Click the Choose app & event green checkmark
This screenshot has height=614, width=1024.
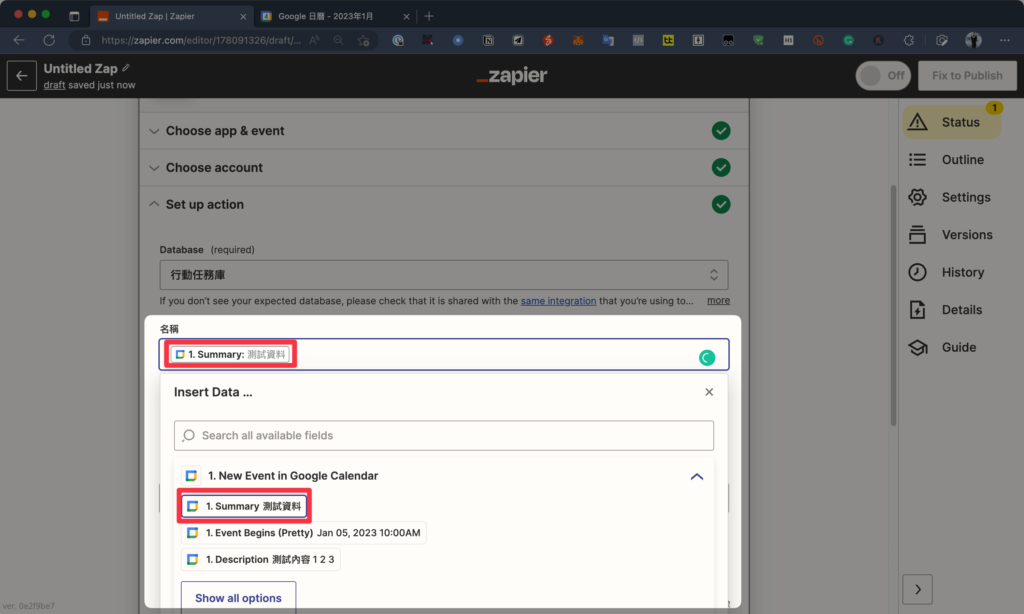tap(721, 131)
